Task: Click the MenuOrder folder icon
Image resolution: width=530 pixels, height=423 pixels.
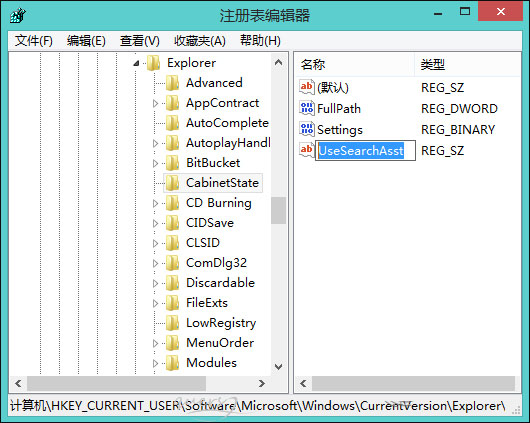Action: pyautogui.click(x=172, y=343)
